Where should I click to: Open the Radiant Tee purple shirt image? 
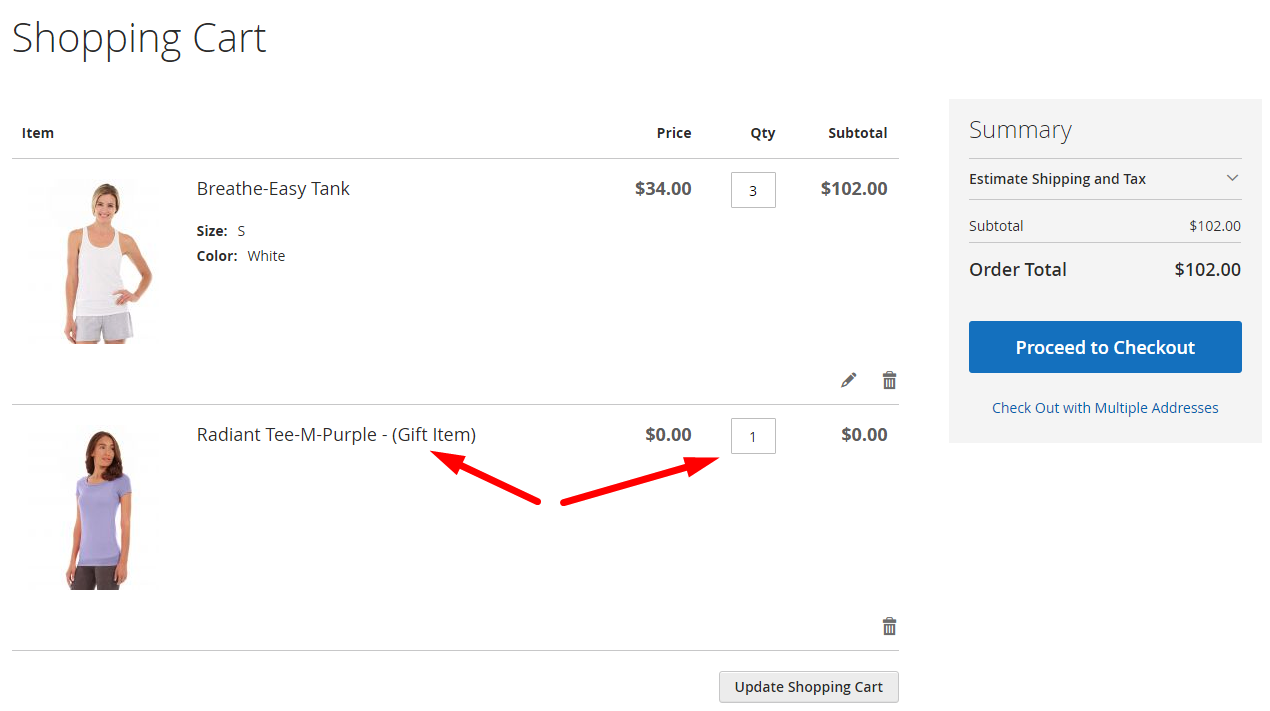click(95, 508)
